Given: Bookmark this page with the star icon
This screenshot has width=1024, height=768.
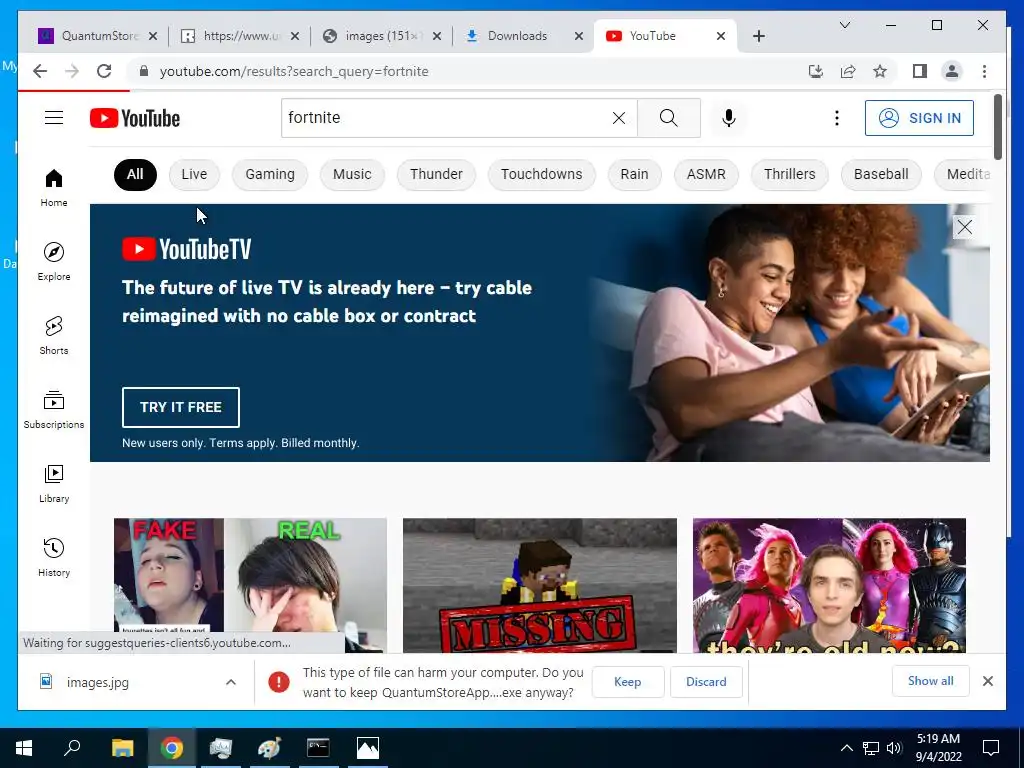Looking at the screenshot, I should pyautogui.click(x=880, y=71).
